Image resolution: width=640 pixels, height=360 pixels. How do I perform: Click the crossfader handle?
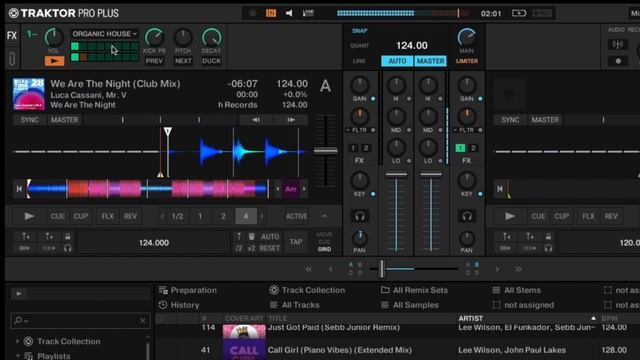click(382, 269)
